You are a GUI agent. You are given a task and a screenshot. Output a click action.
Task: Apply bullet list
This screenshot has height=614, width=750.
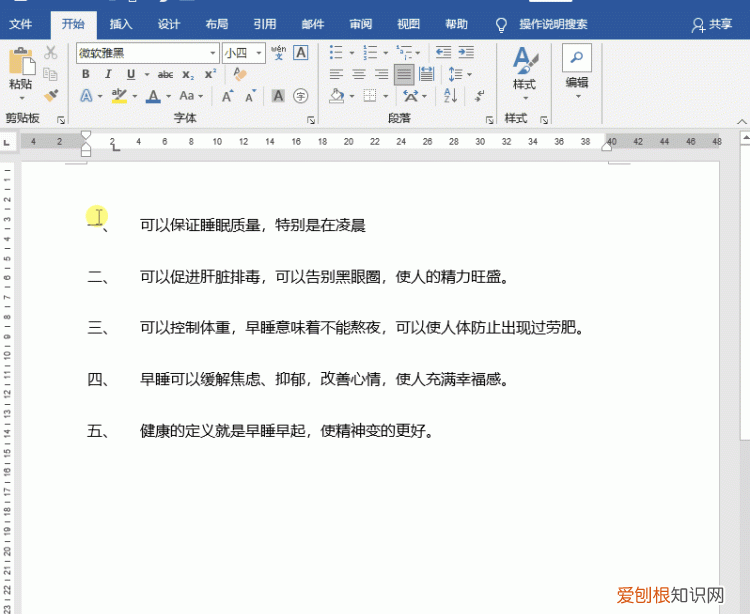click(336, 53)
